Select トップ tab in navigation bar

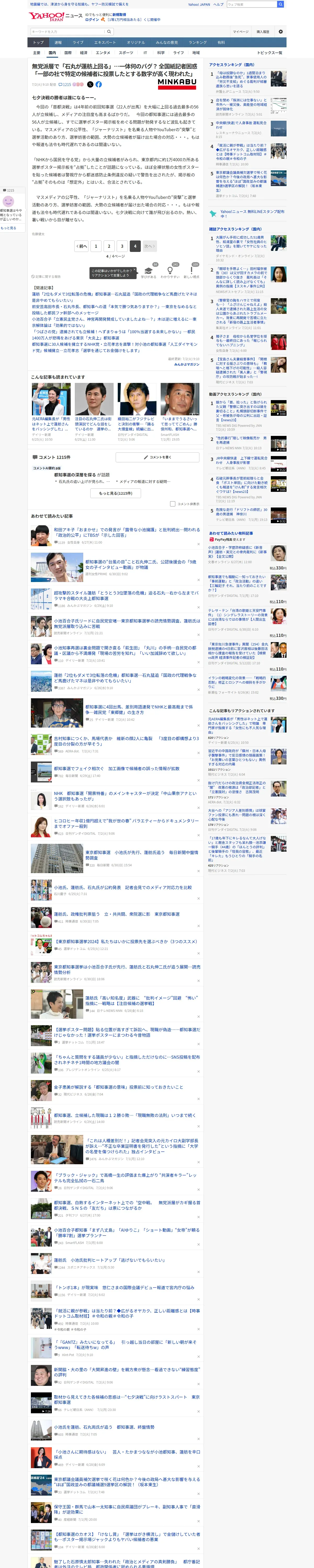[x=38, y=43]
